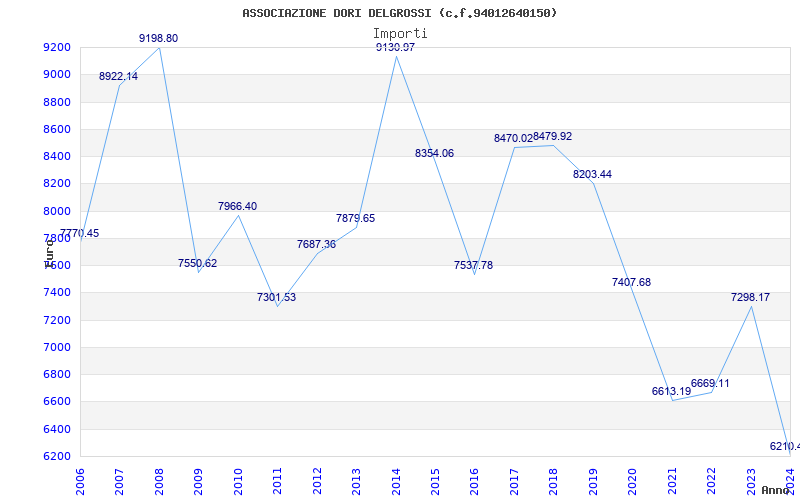The height and width of the screenshot is (500, 800).
Task: Click y-axis value 8000
Action: pyautogui.click(x=57, y=211)
